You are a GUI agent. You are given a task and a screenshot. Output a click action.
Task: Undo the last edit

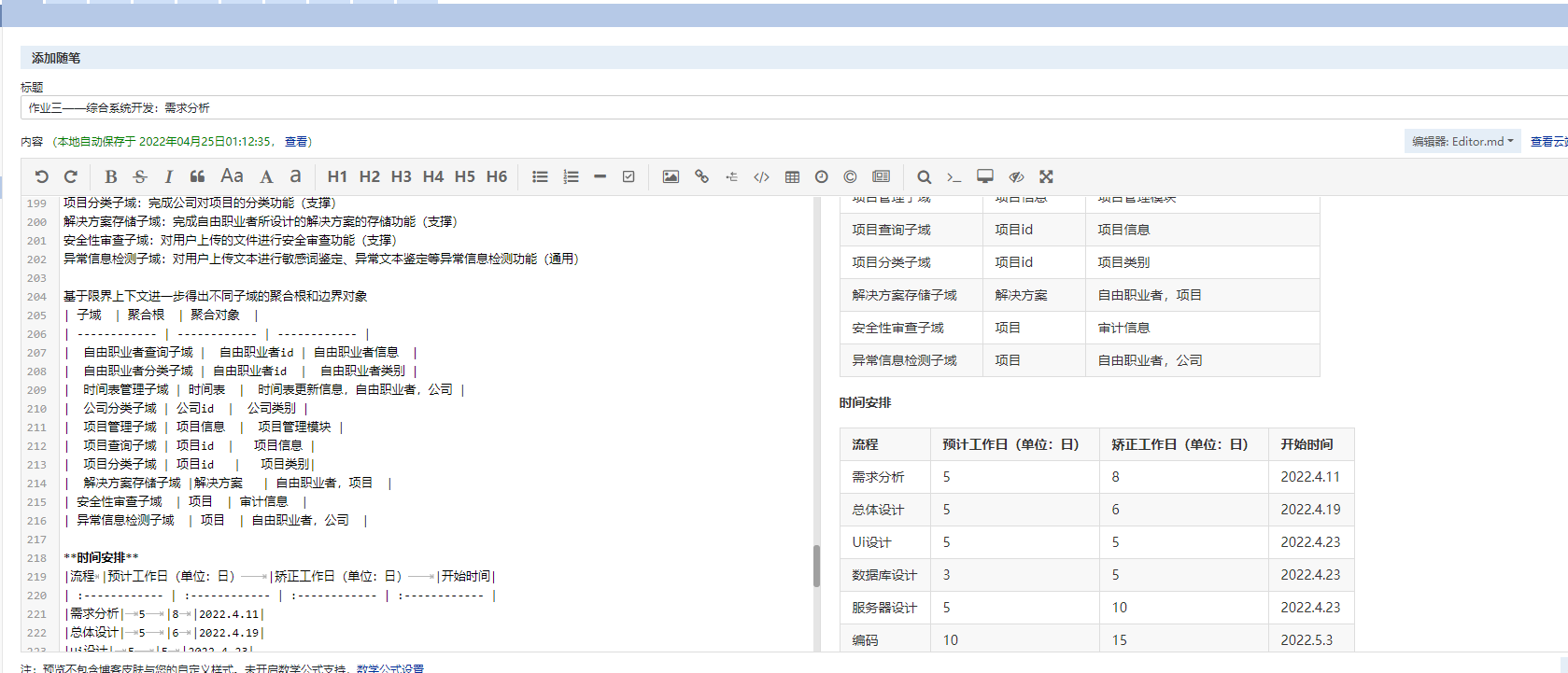pyautogui.click(x=41, y=176)
